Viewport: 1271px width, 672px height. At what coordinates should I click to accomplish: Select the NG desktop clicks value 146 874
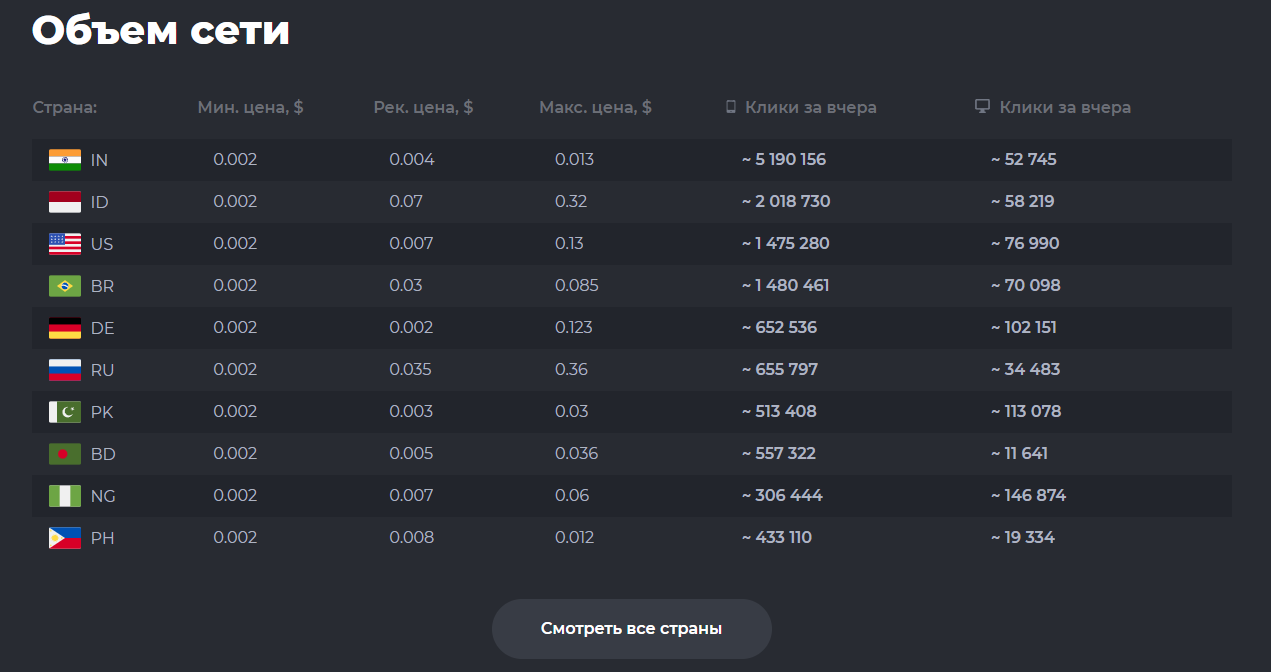click(1028, 496)
